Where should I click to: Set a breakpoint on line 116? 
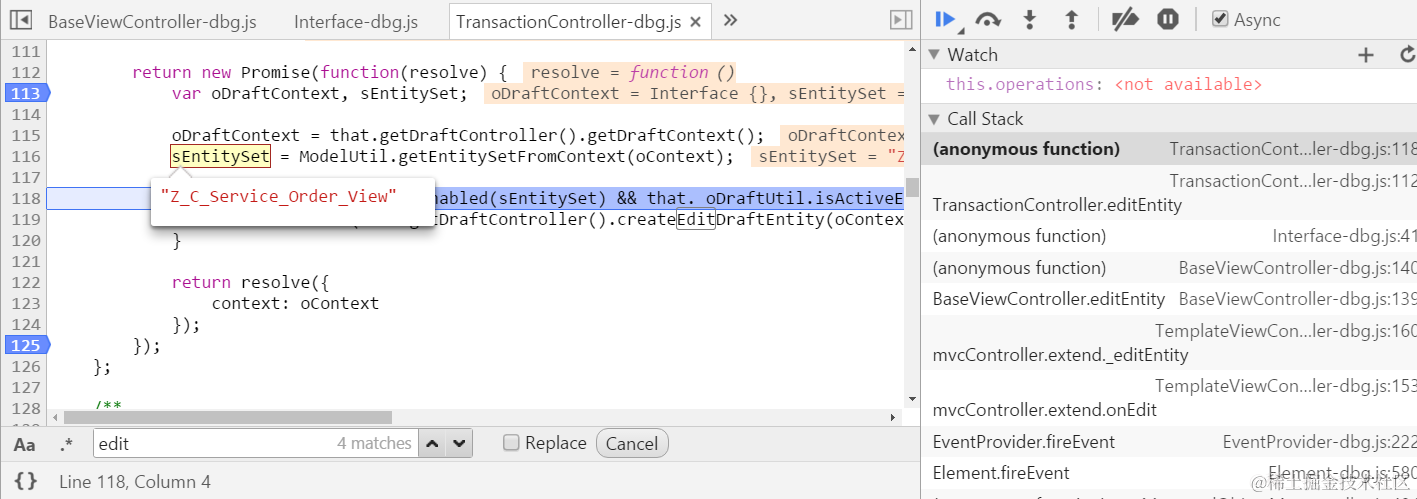pyautogui.click(x=24, y=156)
